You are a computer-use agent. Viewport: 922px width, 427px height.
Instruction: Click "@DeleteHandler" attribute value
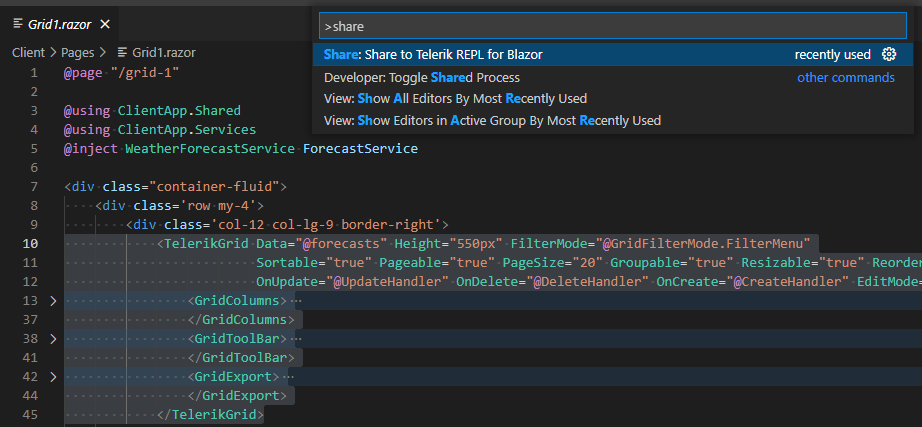point(587,282)
